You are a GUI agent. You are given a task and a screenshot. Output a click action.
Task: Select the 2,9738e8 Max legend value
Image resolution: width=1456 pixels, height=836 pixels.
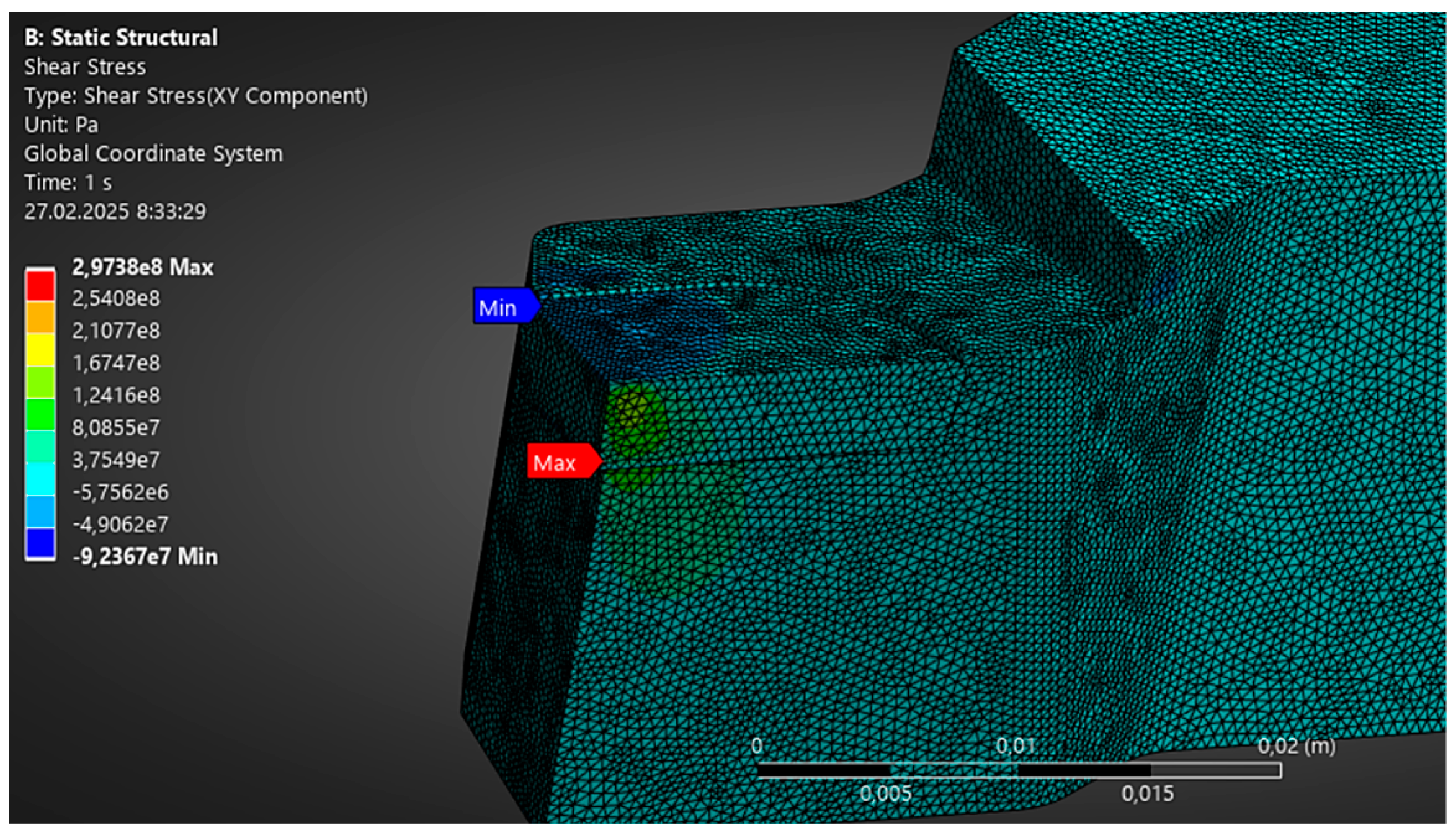(142, 267)
